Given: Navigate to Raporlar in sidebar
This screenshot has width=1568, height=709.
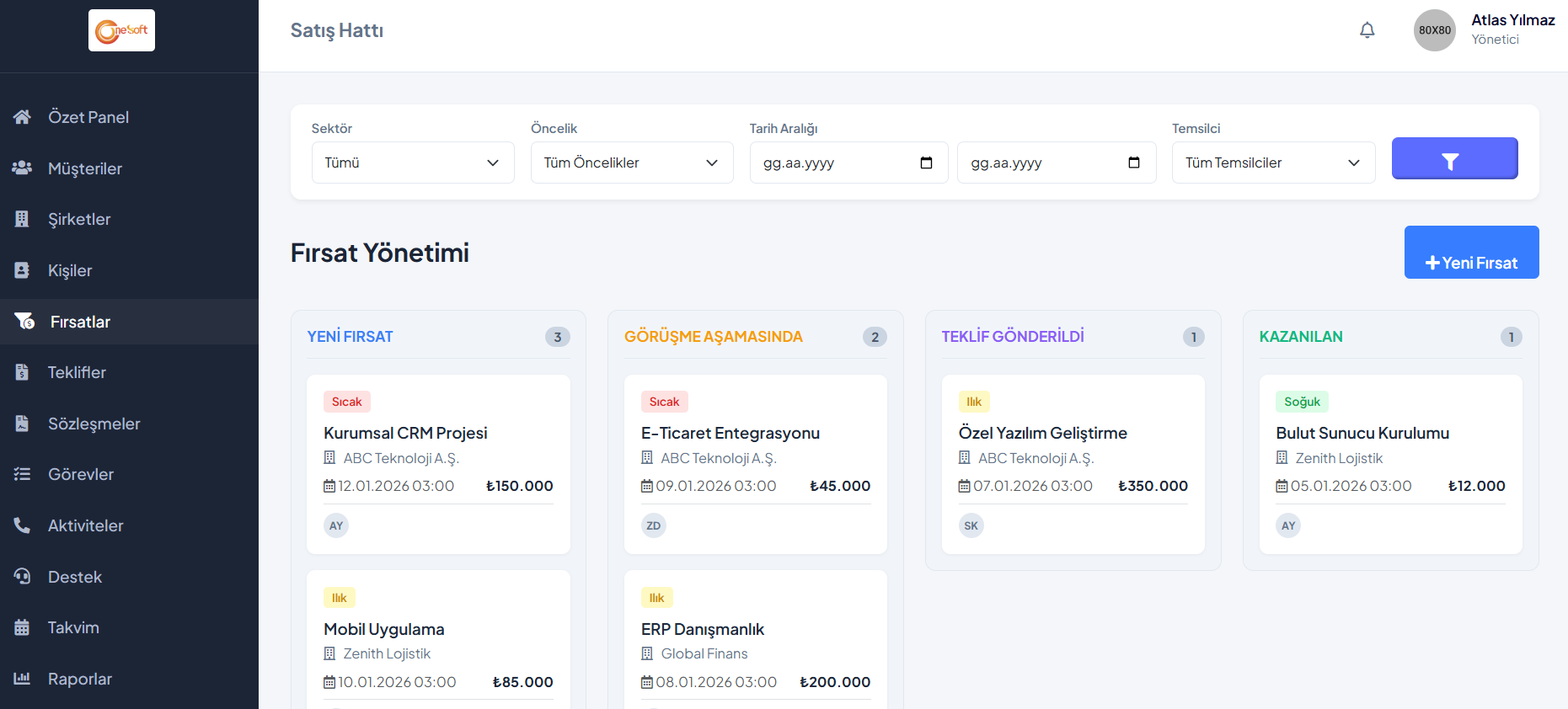Looking at the screenshot, I should coord(79,679).
